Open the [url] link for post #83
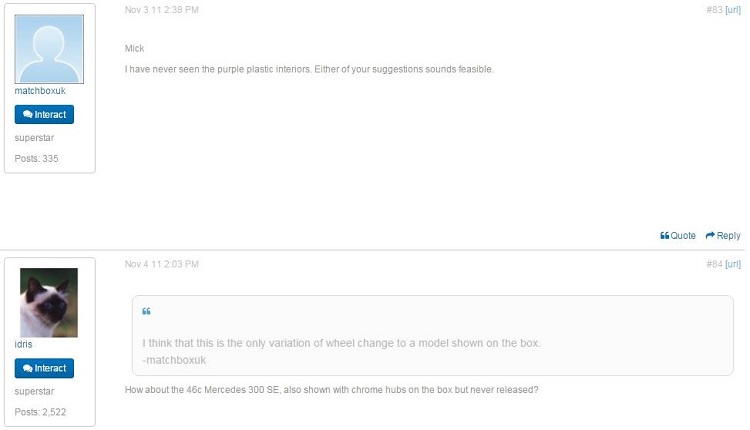Viewport: 750px width, 430px height. tap(733, 10)
